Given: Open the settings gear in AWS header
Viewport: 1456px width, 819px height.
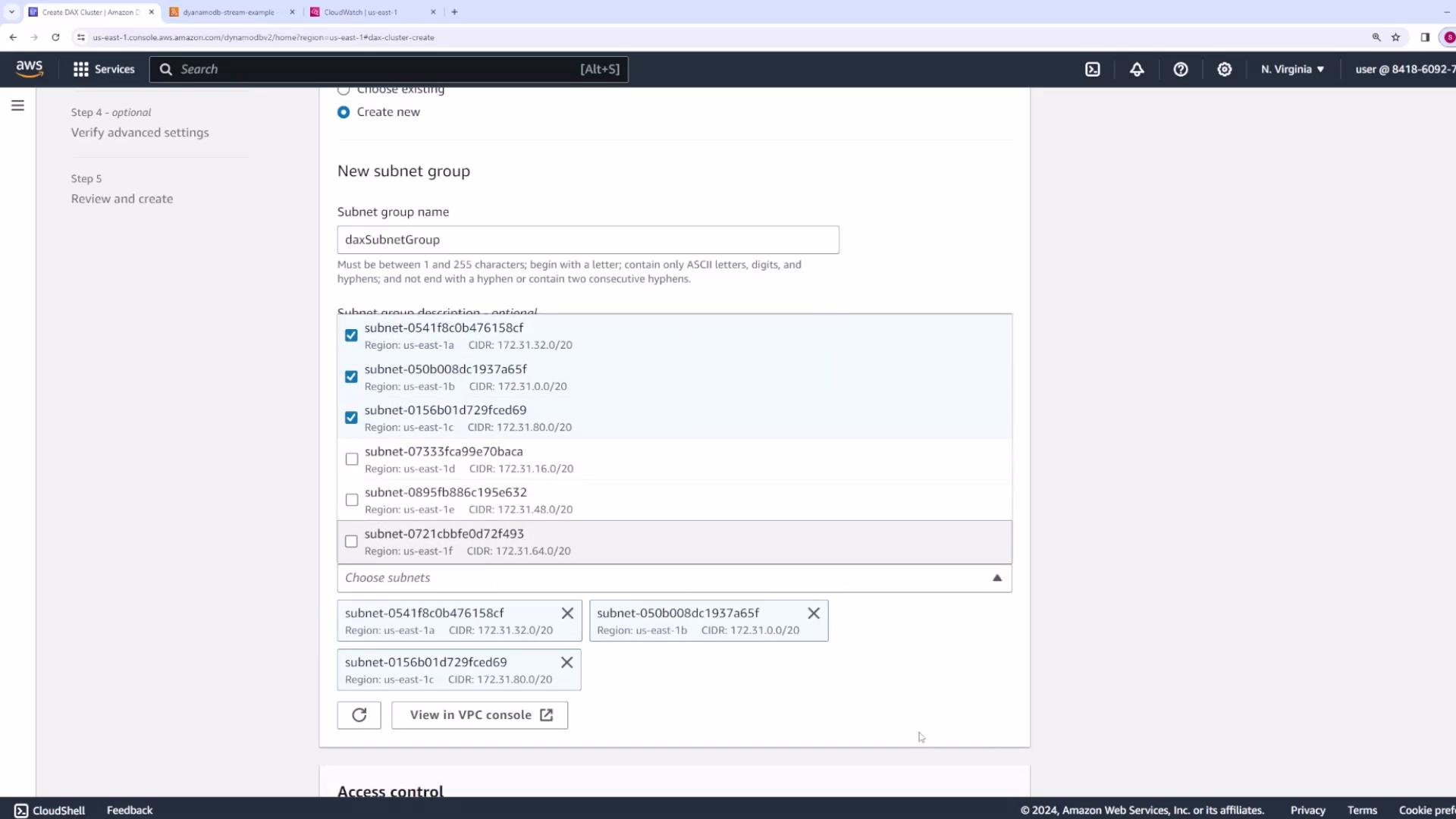Looking at the screenshot, I should (1225, 69).
